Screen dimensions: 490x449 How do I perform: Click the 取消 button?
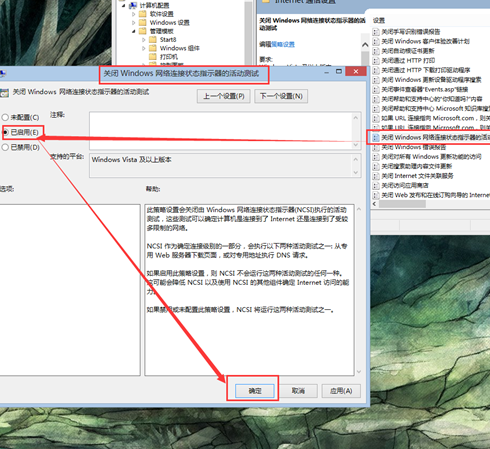[298, 391]
